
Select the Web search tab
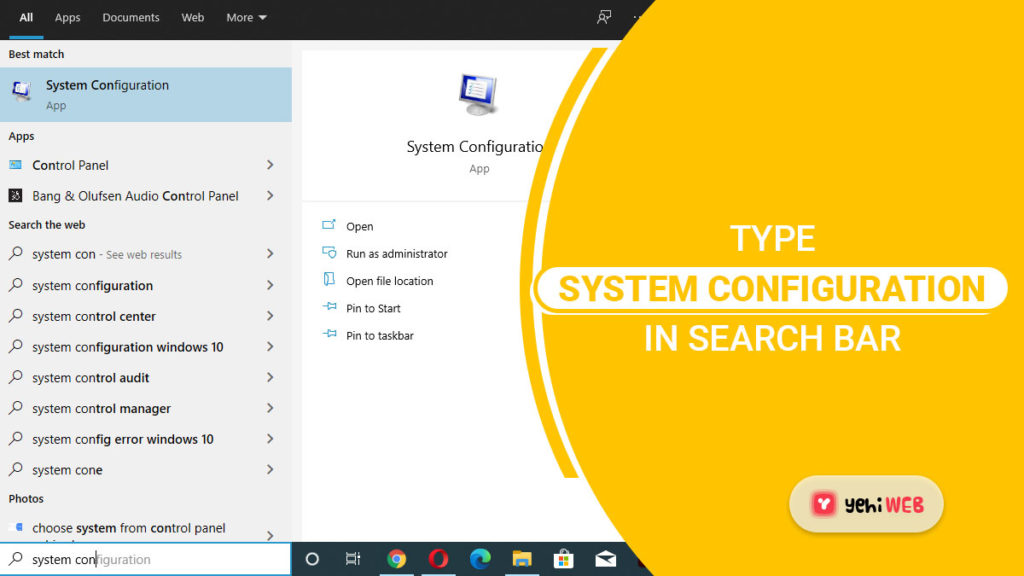click(193, 18)
